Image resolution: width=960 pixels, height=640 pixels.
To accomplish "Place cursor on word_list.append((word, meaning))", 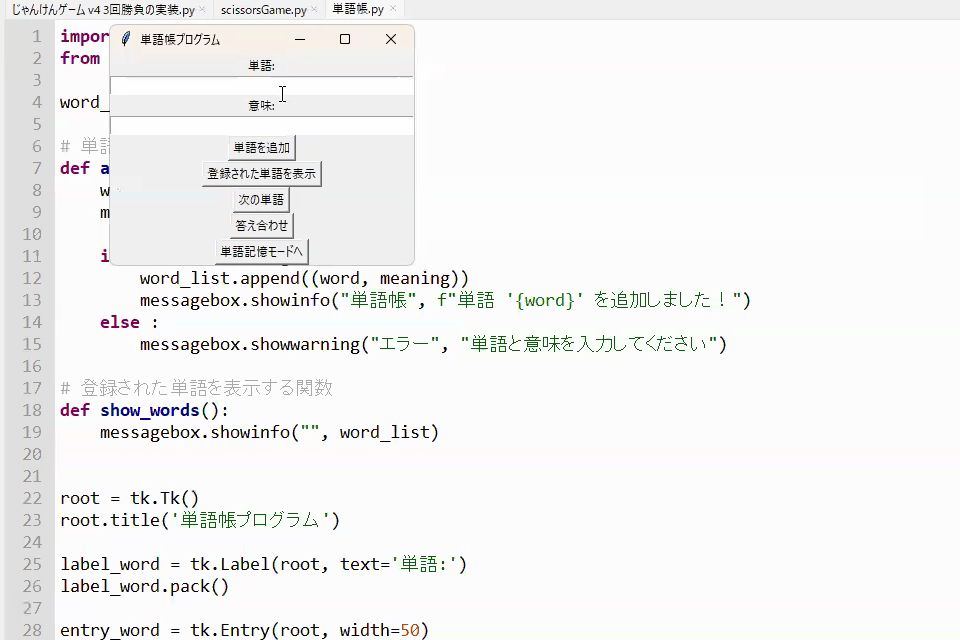I will click(304, 279).
